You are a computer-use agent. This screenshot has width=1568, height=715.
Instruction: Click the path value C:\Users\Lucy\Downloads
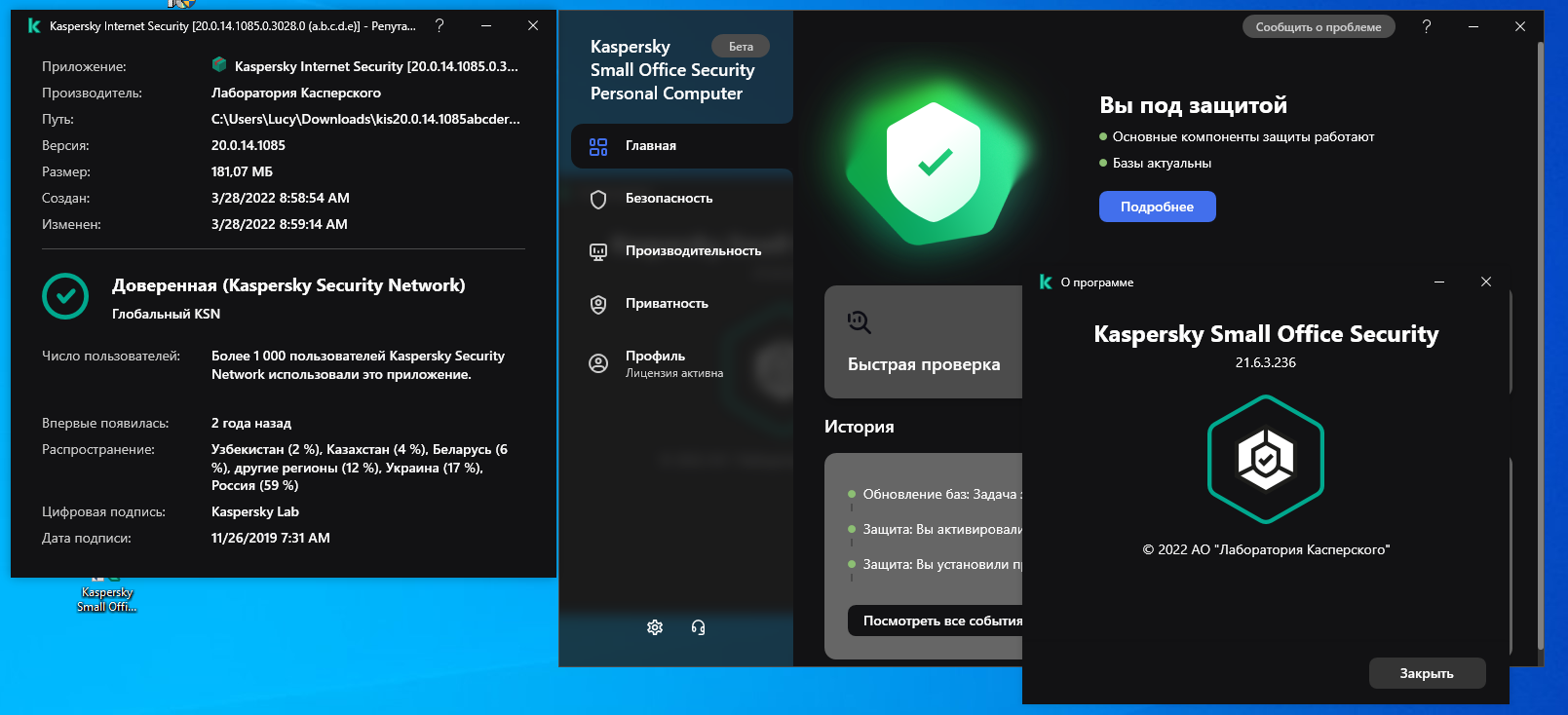click(365, 119)
